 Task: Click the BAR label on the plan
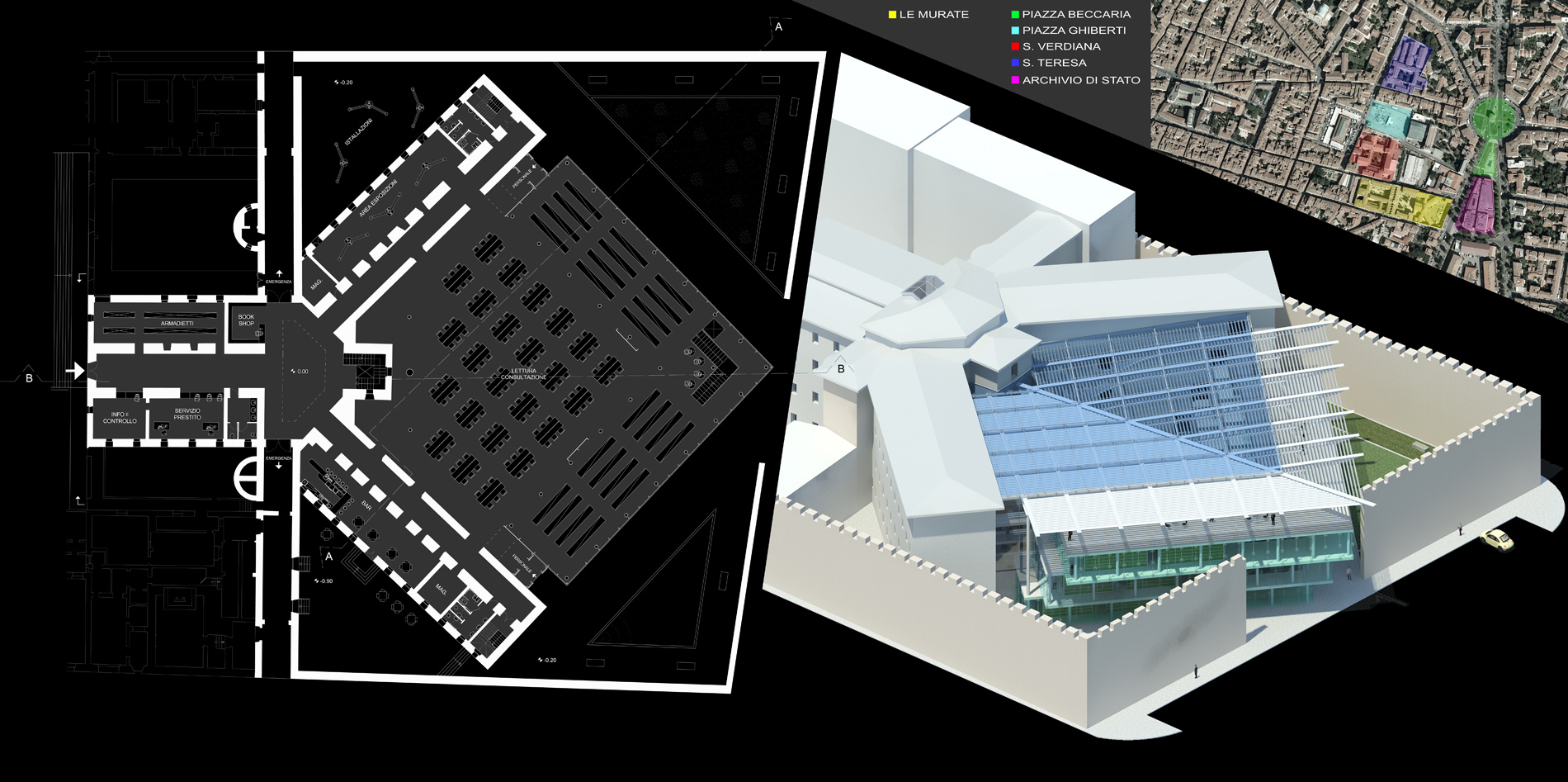pos(366,505)
